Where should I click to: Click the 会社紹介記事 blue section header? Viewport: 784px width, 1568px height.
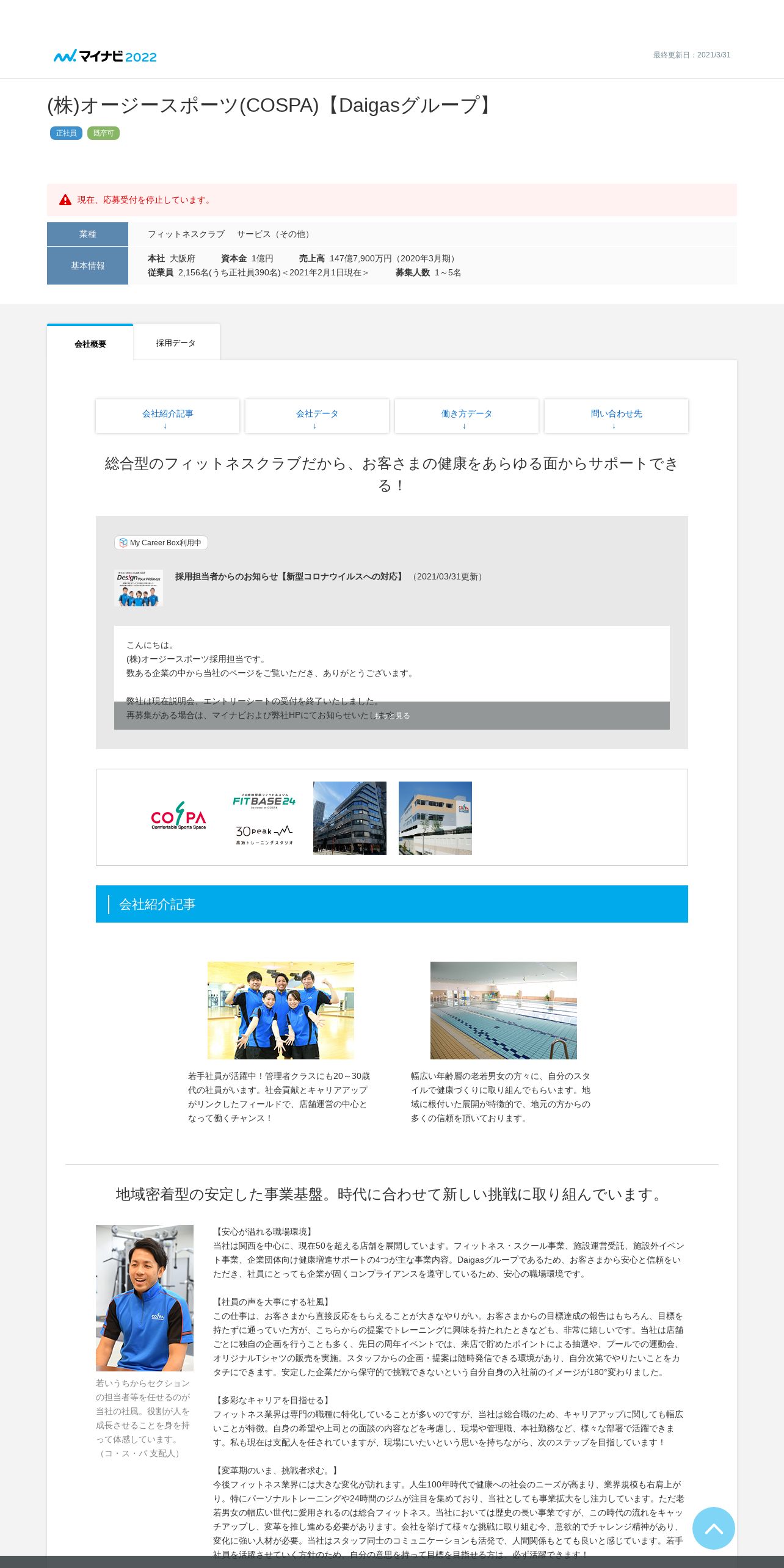[x=392, y=904]
